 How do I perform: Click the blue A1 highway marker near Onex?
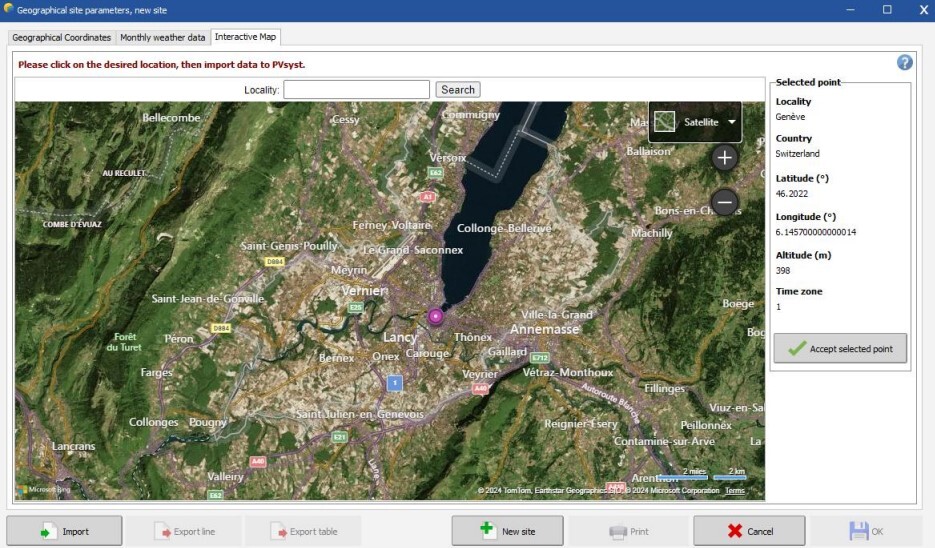pos(395,383)
